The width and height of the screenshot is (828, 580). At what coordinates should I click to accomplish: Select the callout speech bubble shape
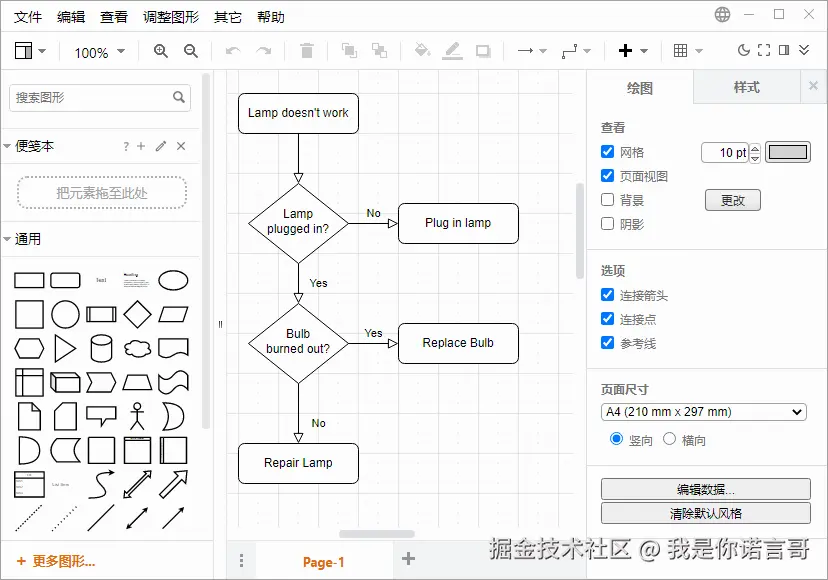tap(101, 416)
